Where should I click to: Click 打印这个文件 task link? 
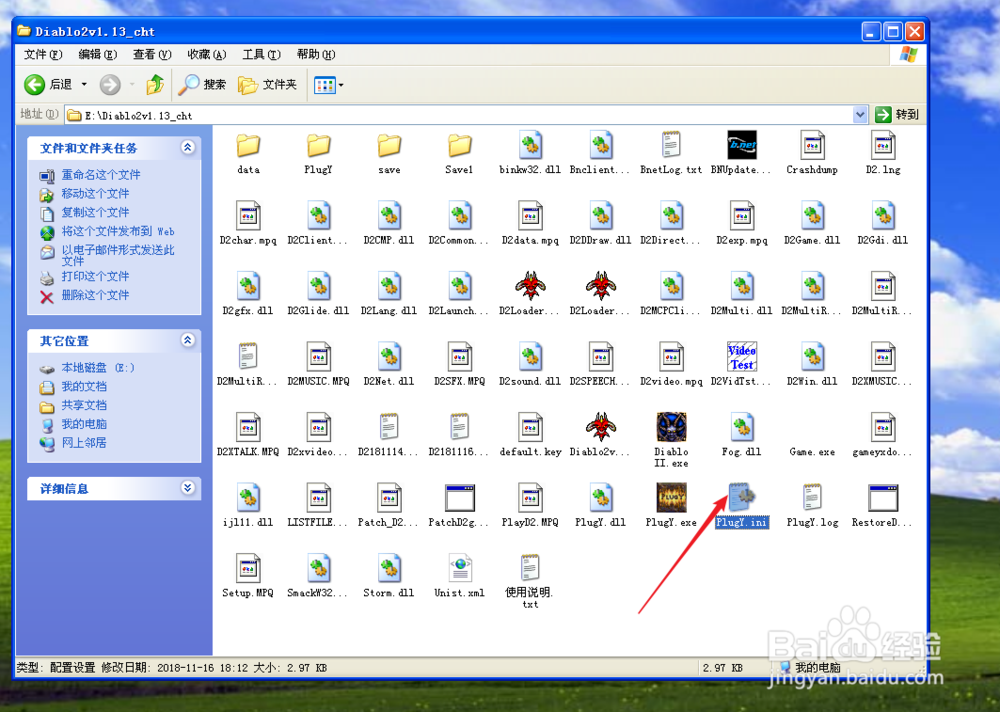(95, 276)
